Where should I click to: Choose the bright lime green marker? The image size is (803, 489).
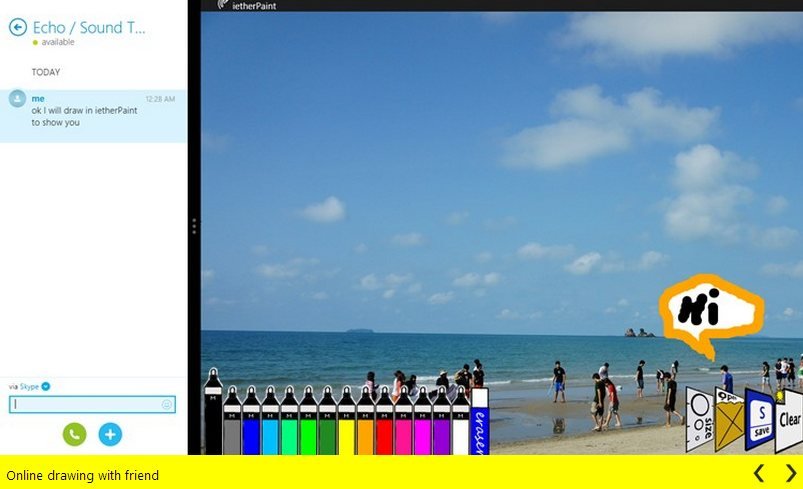(x=308, y=421)
